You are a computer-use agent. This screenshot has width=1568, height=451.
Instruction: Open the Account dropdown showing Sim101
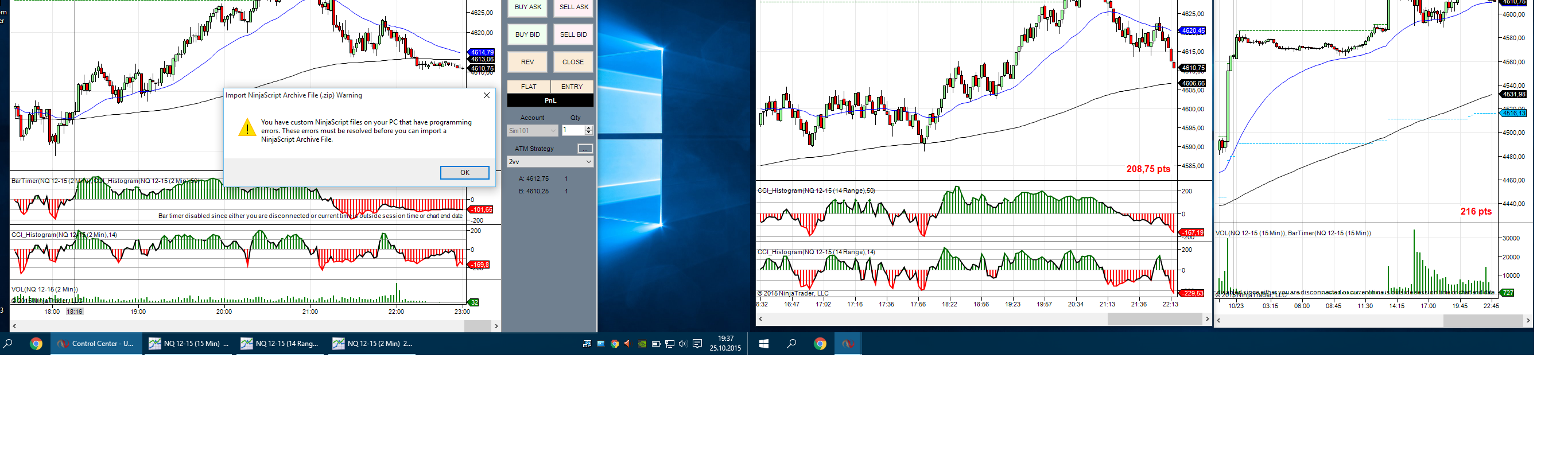pos(533,131)
